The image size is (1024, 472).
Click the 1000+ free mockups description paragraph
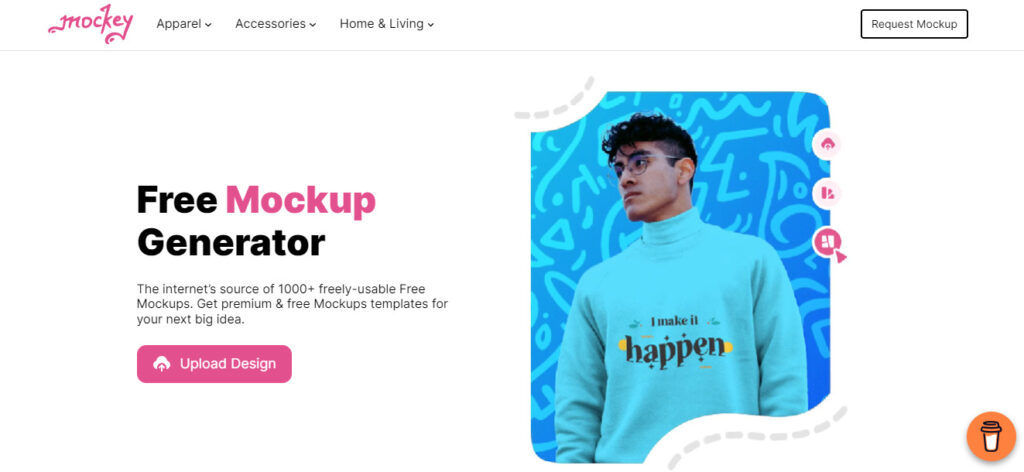tap(293, 304)
